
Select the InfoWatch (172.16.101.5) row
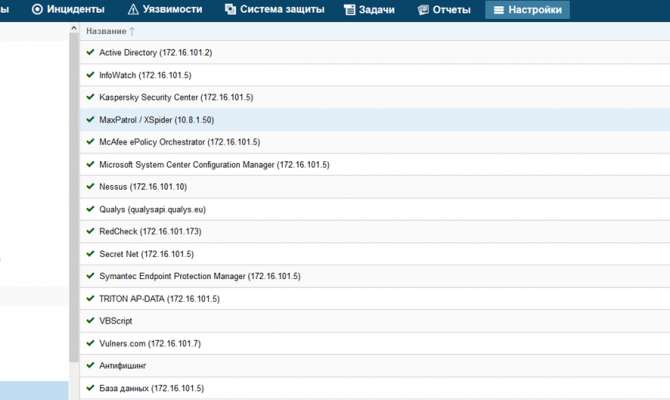pyautogui.click(x=375, y=75)
